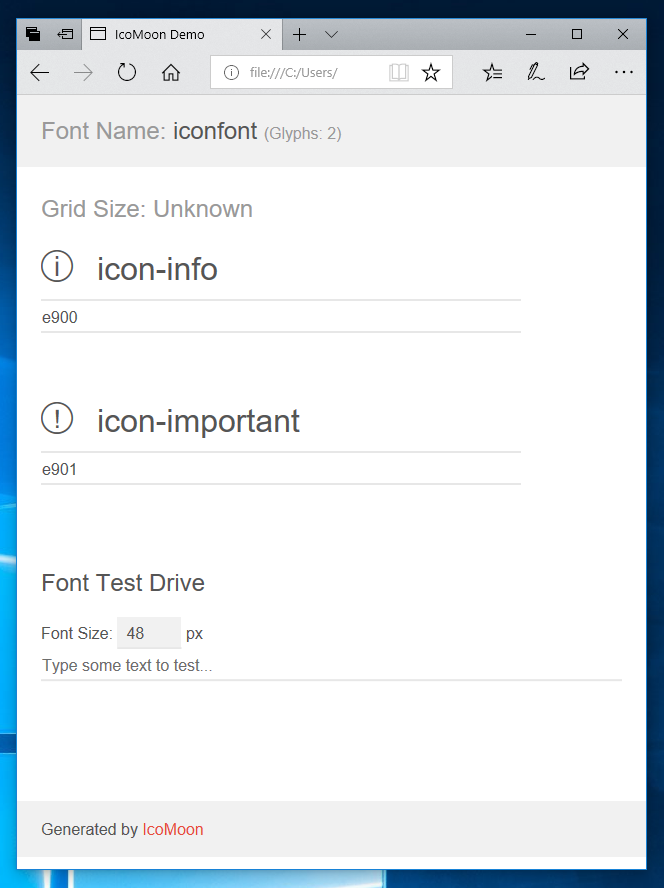Share this page icon

(579, 72)
